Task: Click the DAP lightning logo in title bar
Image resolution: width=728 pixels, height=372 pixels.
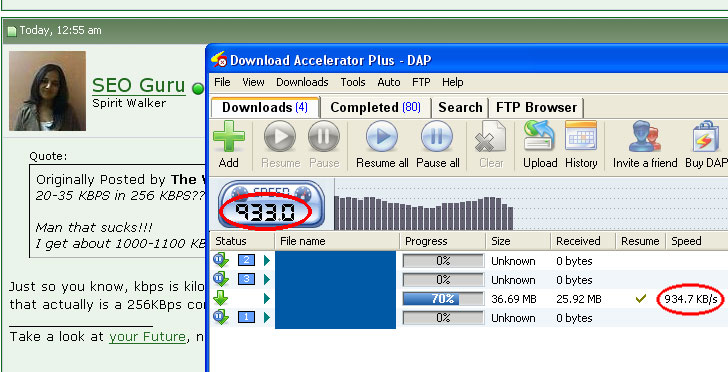Action: pyautogui.click(x=219, y=59)
